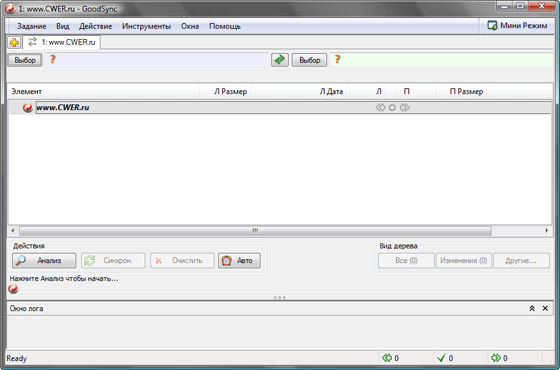This screenshot has width=560, height=370.
Task: Click the Другие... tree view button
Action: (521, 260)
